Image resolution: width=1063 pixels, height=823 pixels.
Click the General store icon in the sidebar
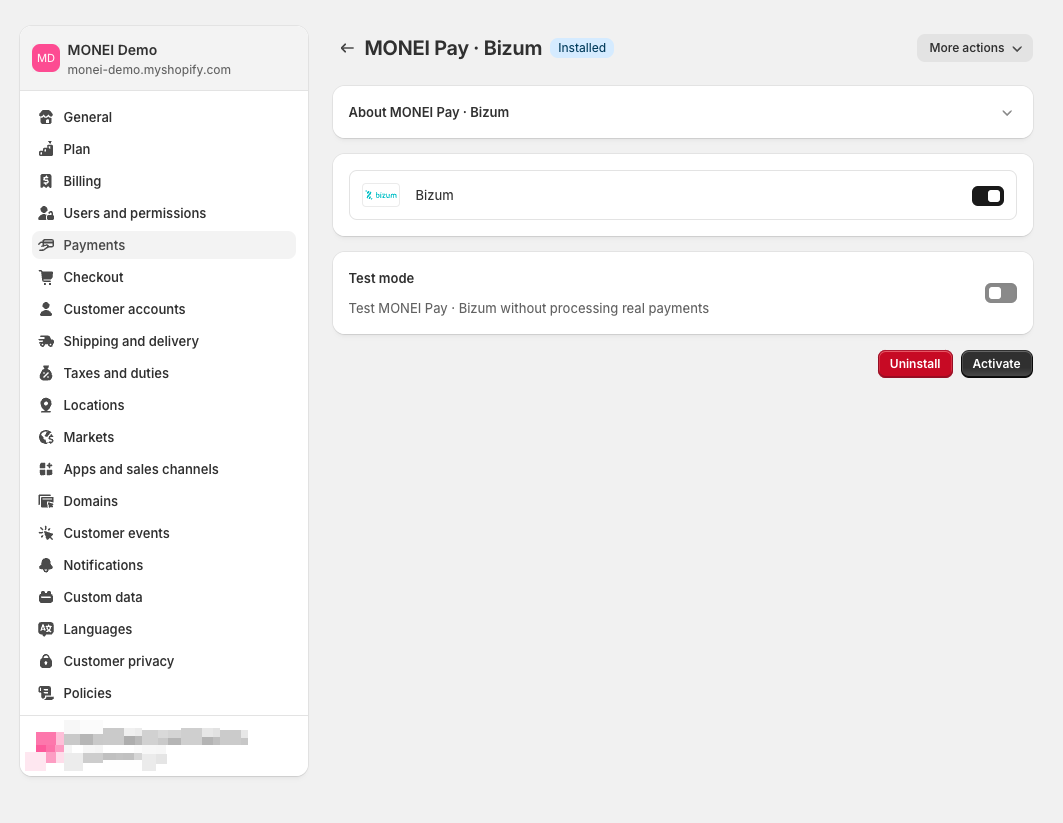(46, 117)
